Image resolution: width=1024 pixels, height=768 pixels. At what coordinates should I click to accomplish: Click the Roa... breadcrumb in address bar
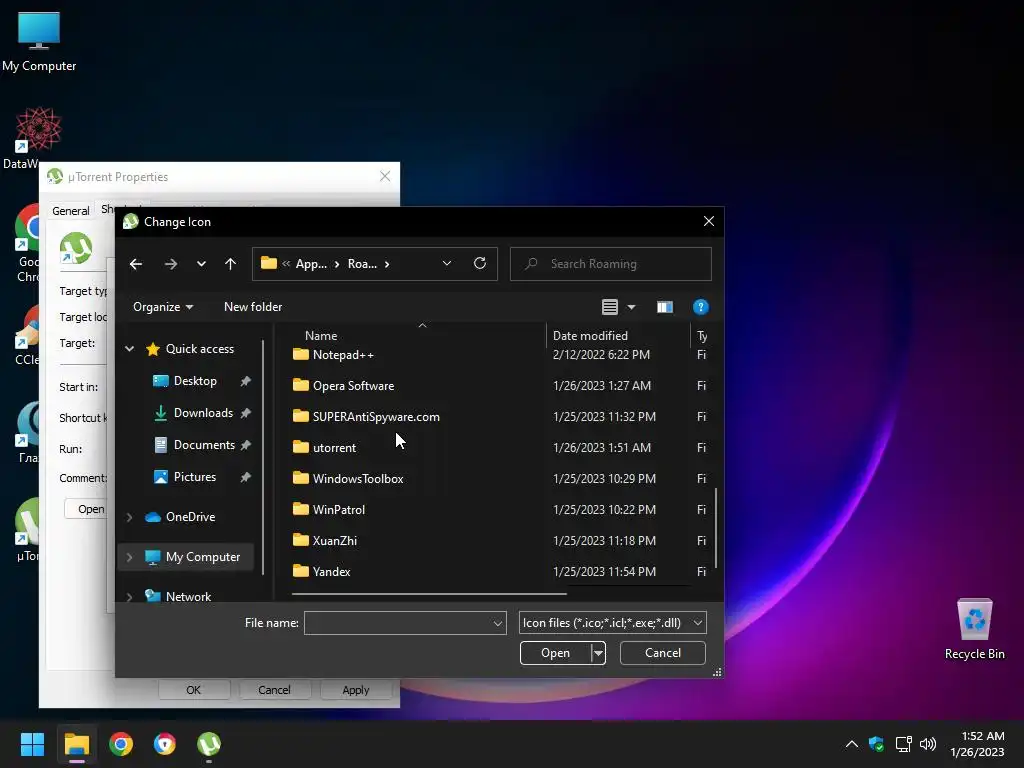pos(362,264)
